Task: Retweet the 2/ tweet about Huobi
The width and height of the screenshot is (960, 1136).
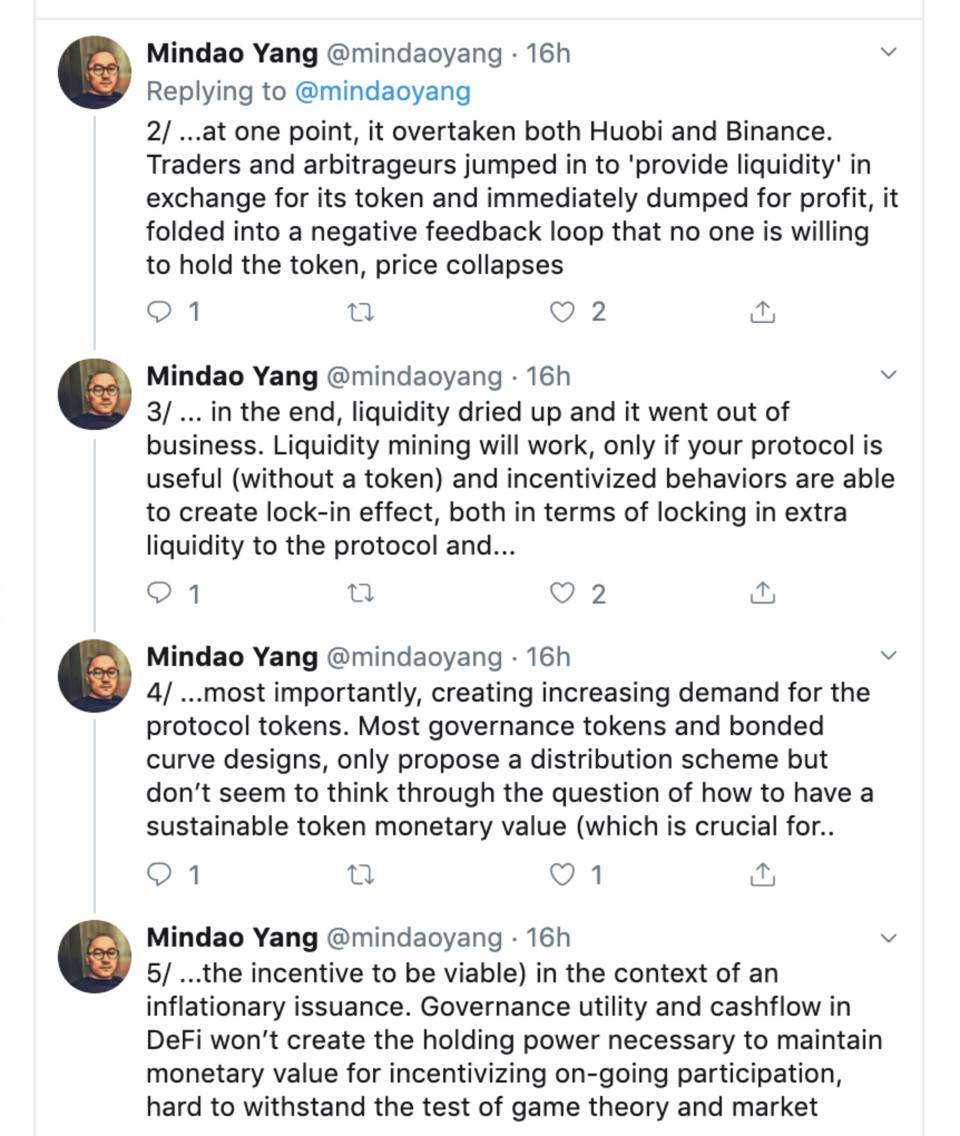Action: tap(361, 313)
